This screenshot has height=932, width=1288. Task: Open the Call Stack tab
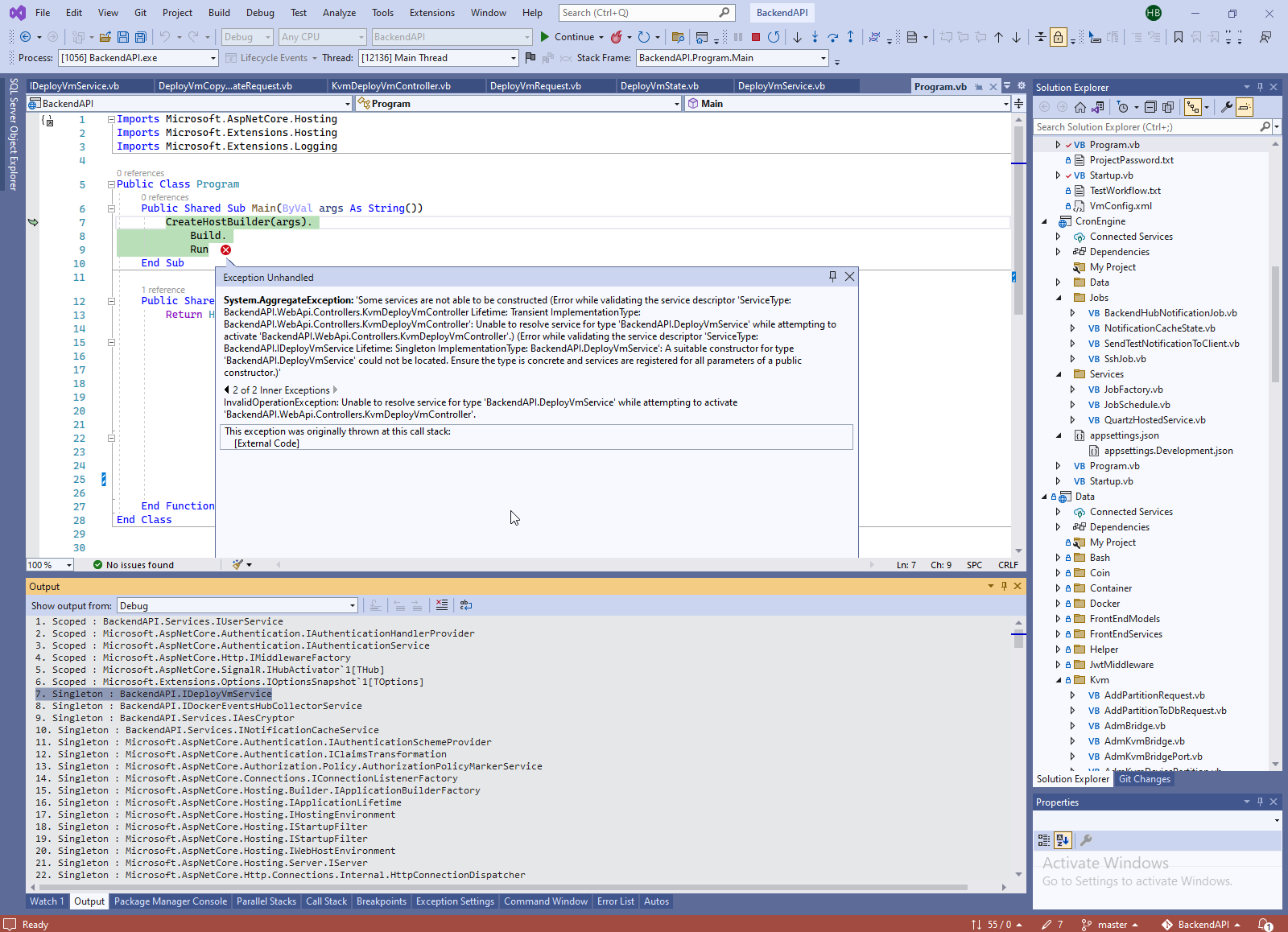[x=326, y=901]
